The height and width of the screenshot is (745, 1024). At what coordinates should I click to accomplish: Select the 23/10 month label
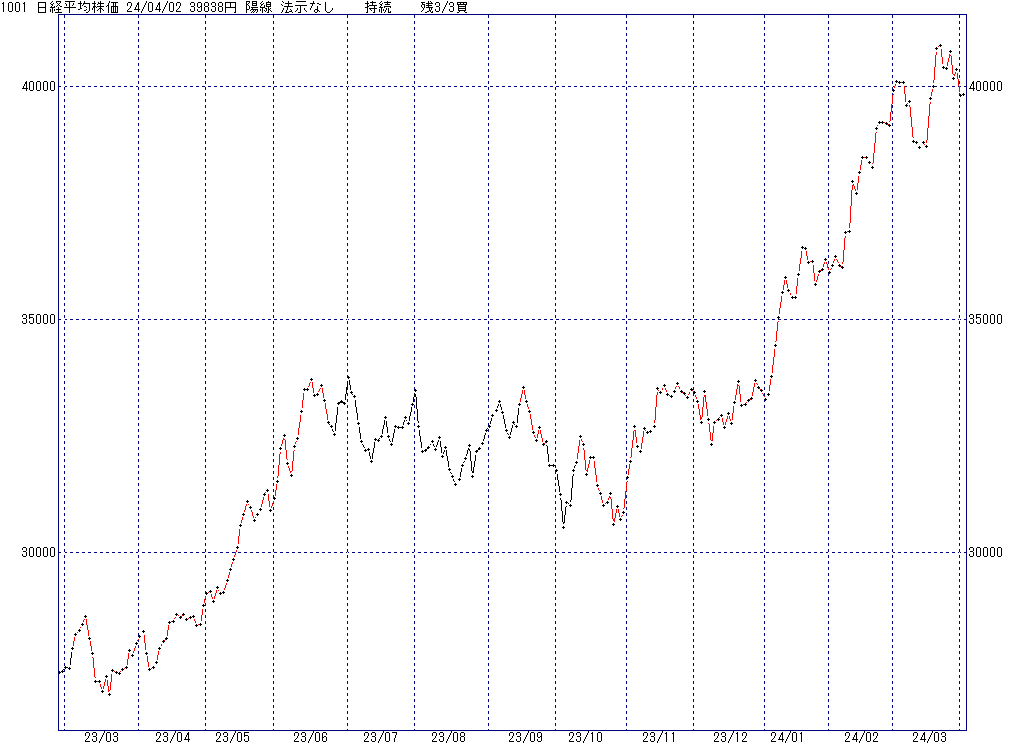tap(586, 737)
